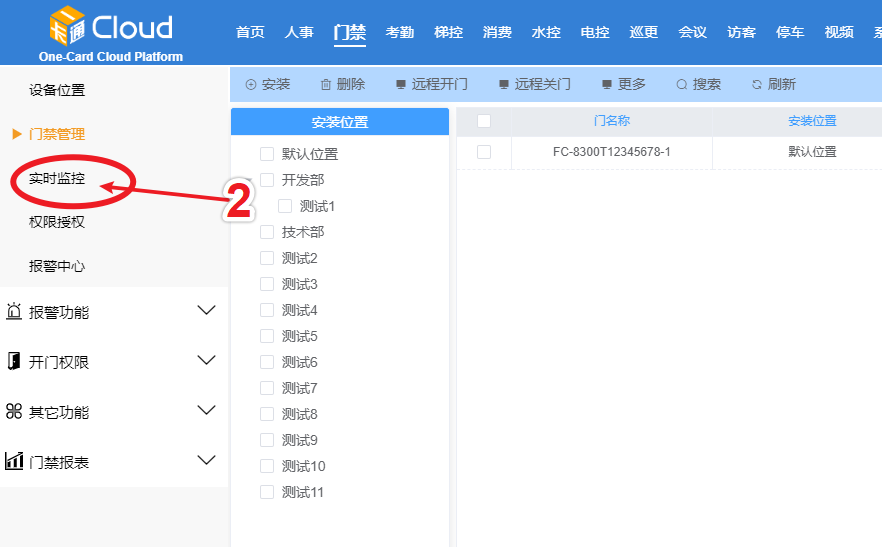Click the search magnifier icon

click(682, 85)
